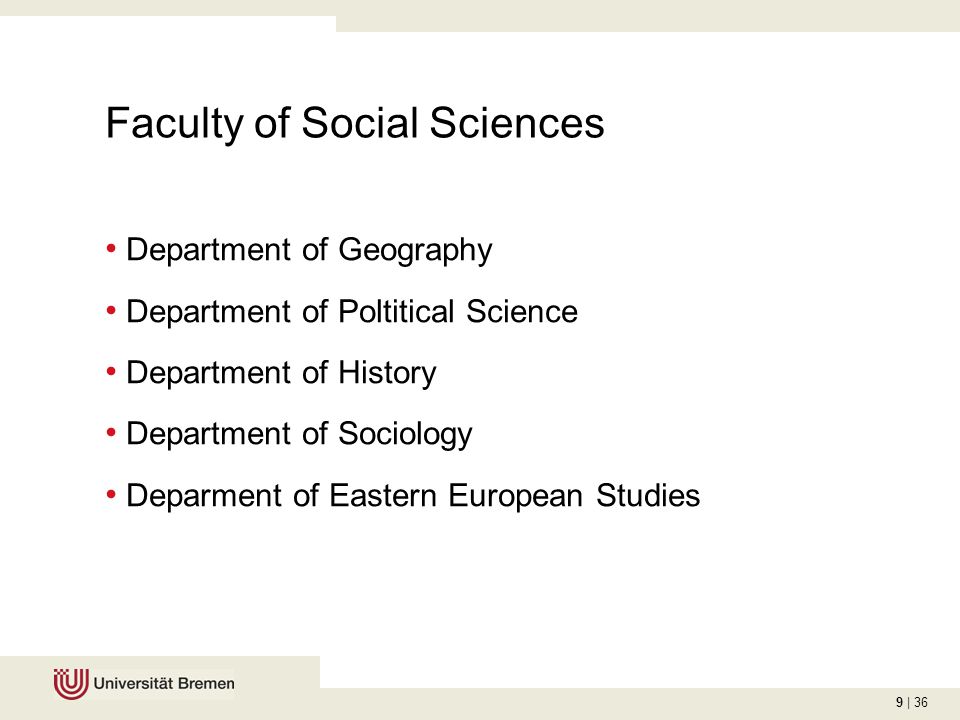Click the word Sciences in the slide title
This screenshot has height=720, width=960.
(x=517, y=122)
